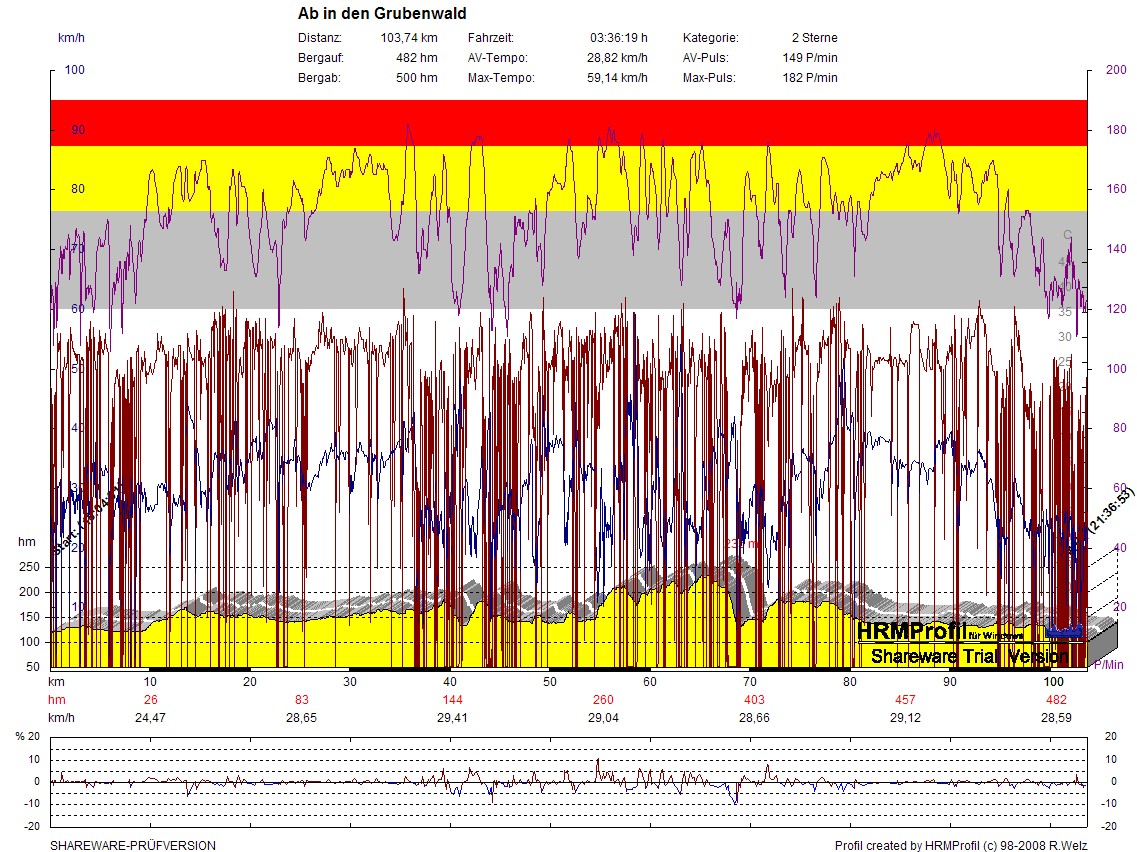This screenshot has width=1137, height=852.
Task: Click the HRMProfil logo watermark
Action: [x=911, y=633]
